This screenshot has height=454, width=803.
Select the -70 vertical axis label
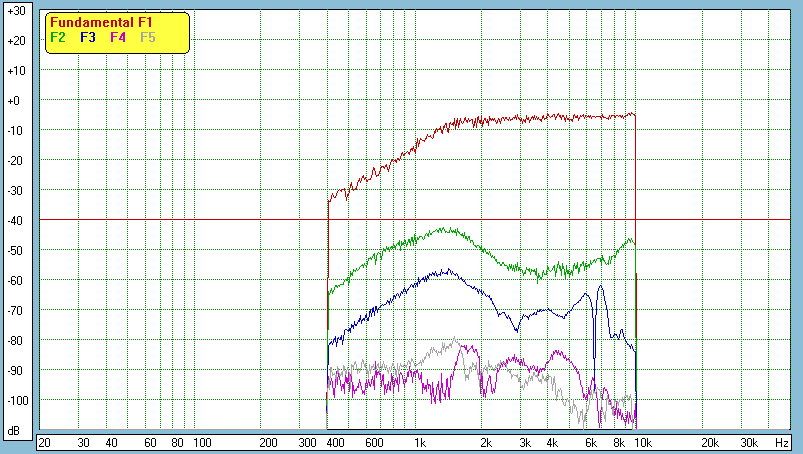pyautogui.click(x=15, y=311)
